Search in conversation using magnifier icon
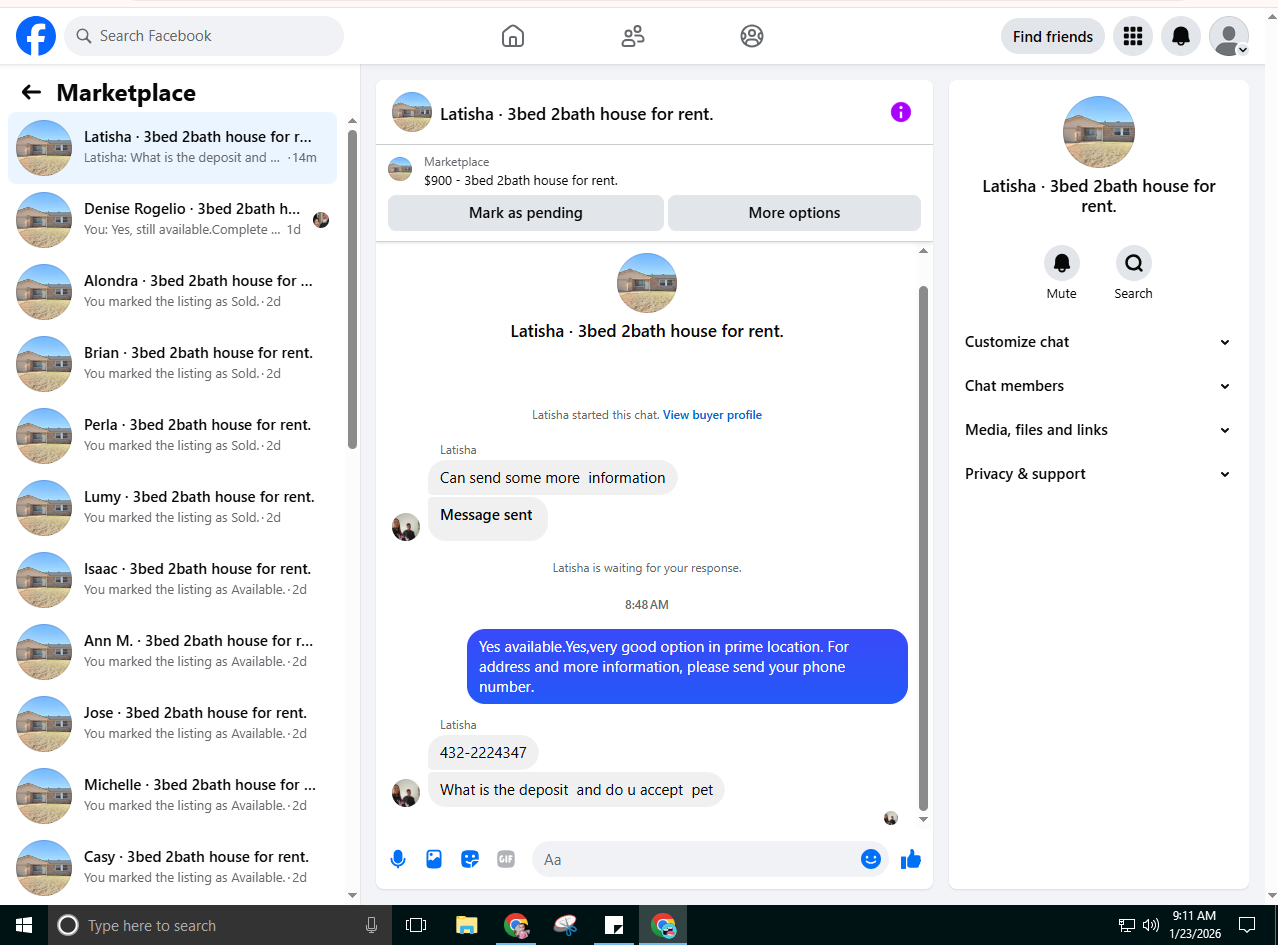 tap(1134, 263)
